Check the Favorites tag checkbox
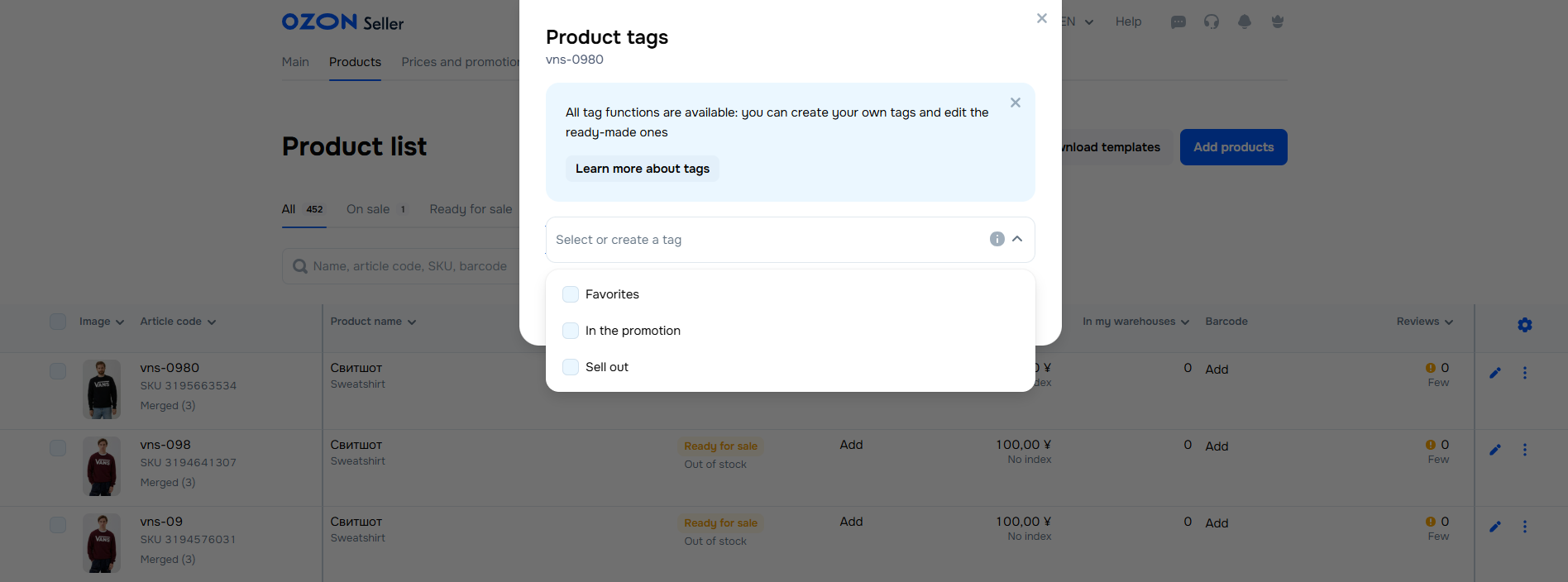The width and height of the screenshot is (1568, 582). tap(571, 294)
